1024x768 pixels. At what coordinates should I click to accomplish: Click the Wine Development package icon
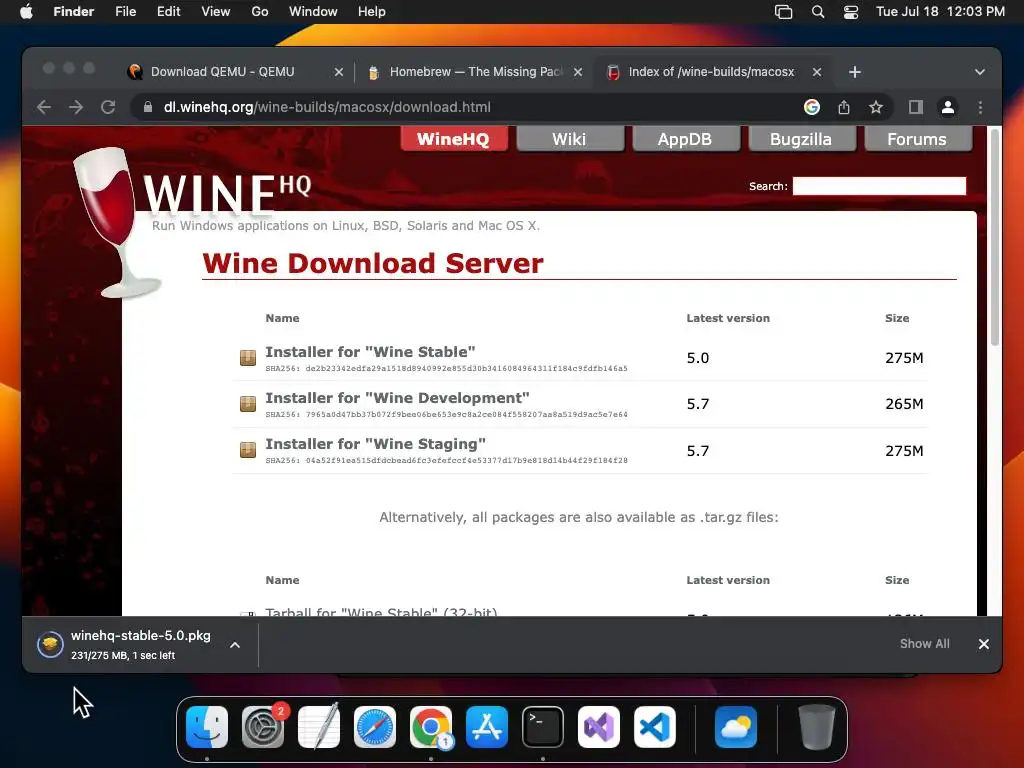click(248, 404)
